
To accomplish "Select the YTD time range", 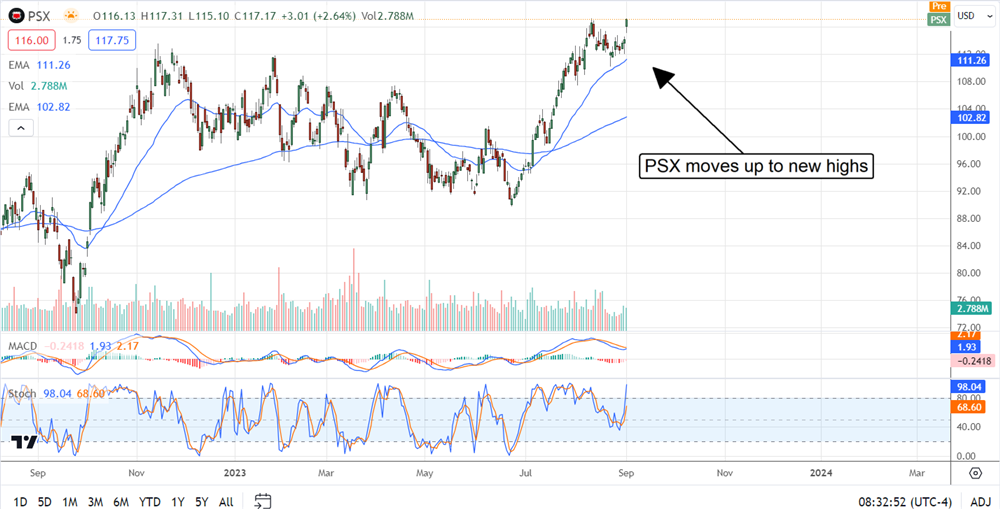I will (x=149, y=501).
